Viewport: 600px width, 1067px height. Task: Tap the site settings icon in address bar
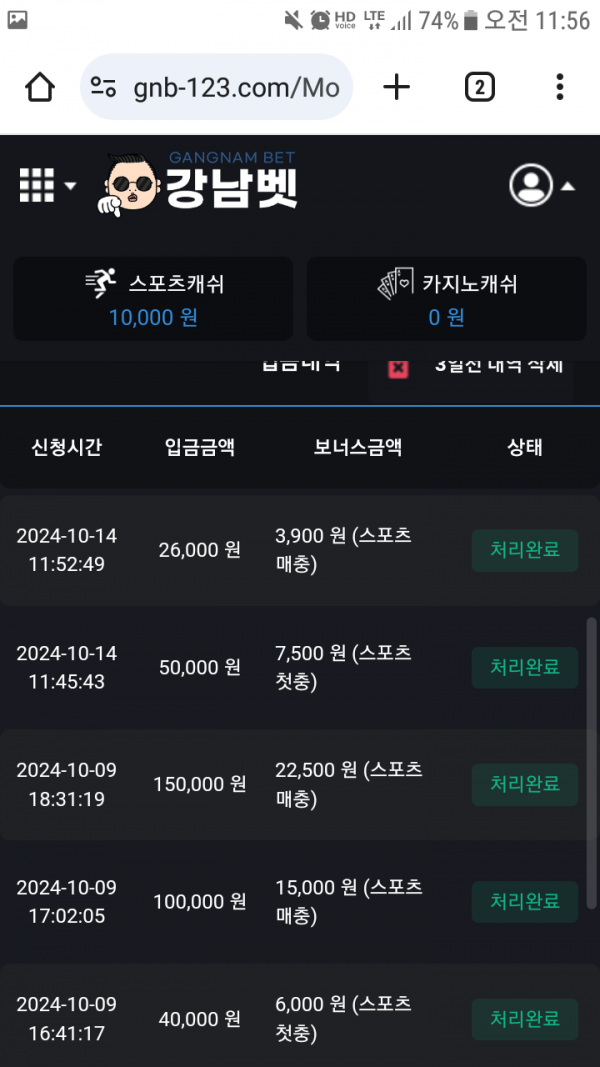click(x=103, y=88)
